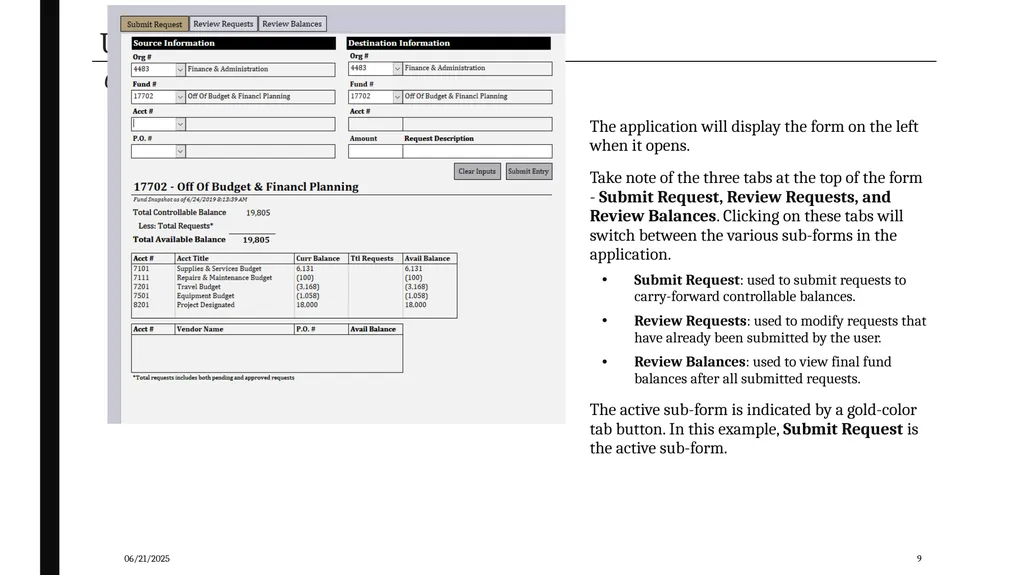Click the 17702 - Off Of Budget heading
This screenshot has width=1024, height=575.
[x=246, y=187]
